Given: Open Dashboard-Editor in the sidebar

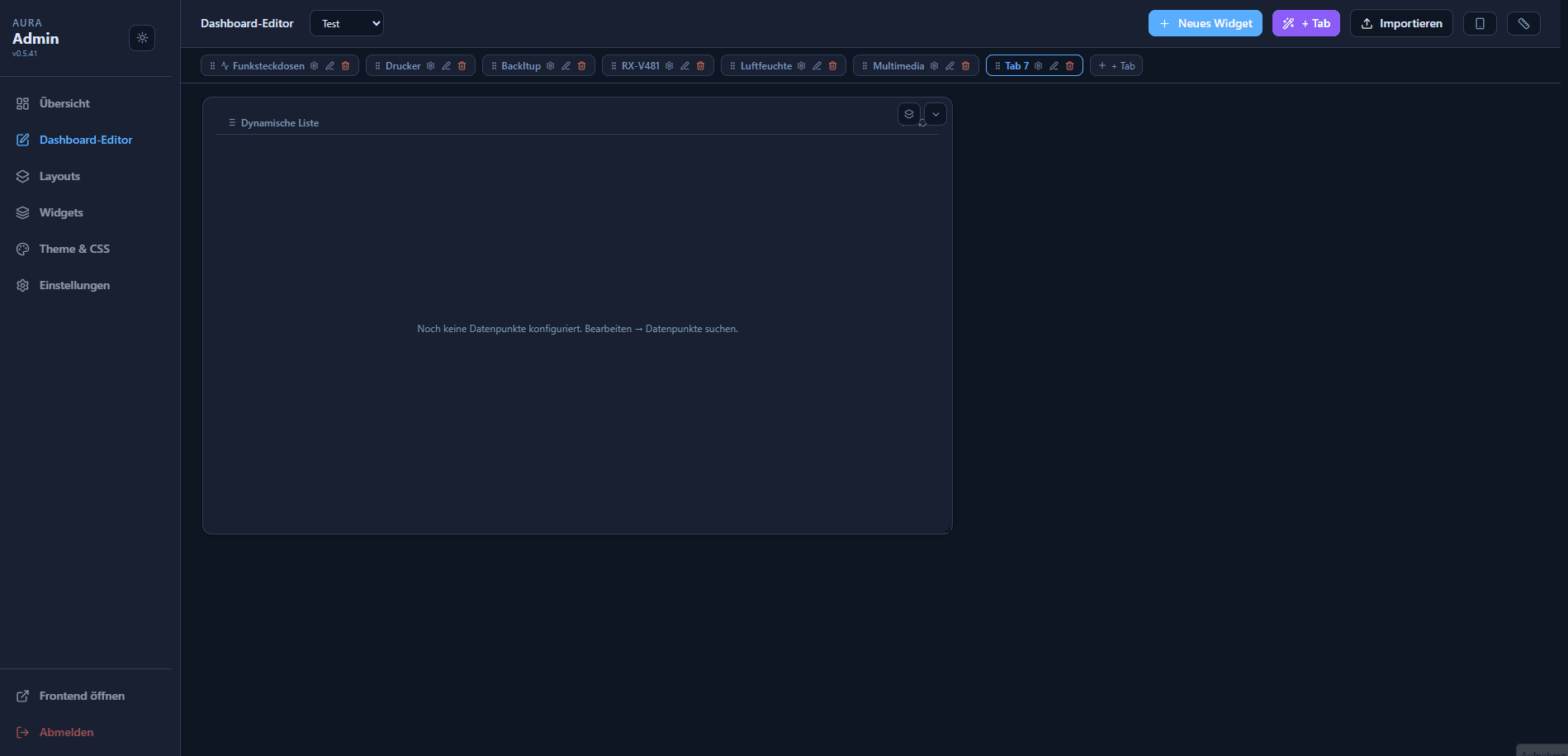Looking at the screenshot, I should pyautogui.click(x=86, y=140).
